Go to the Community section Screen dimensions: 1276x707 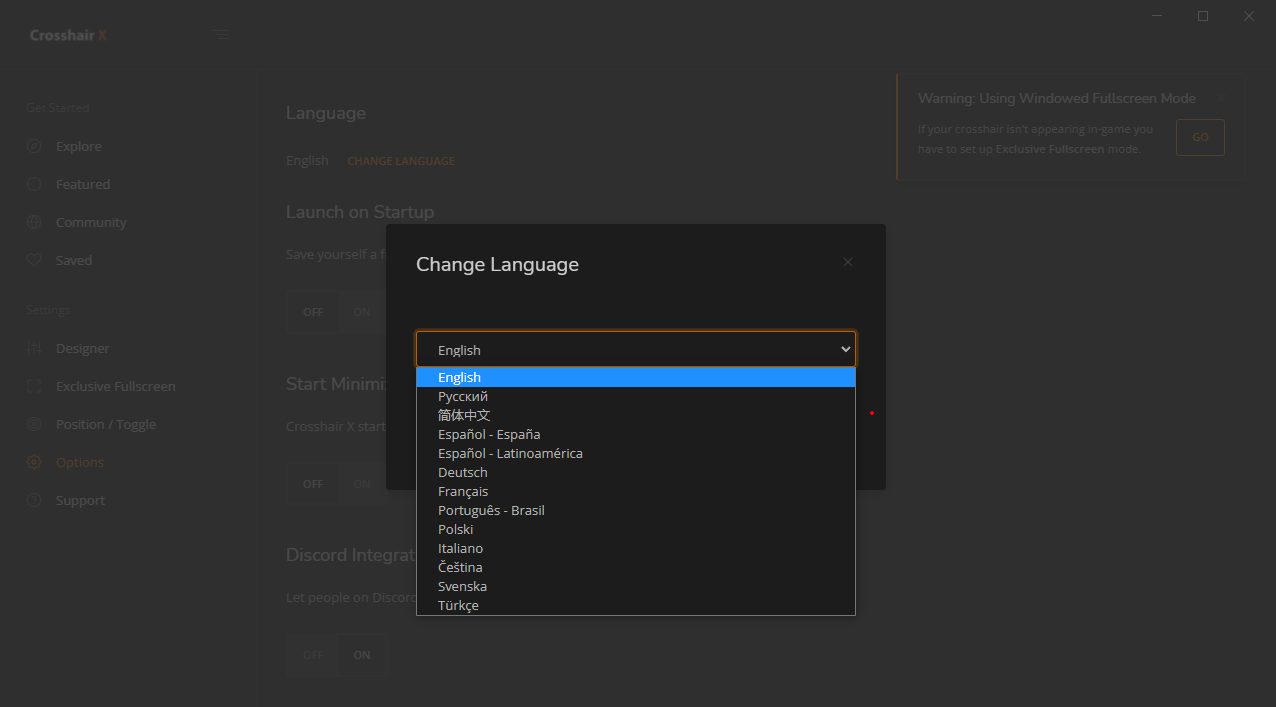click(91, 222)
